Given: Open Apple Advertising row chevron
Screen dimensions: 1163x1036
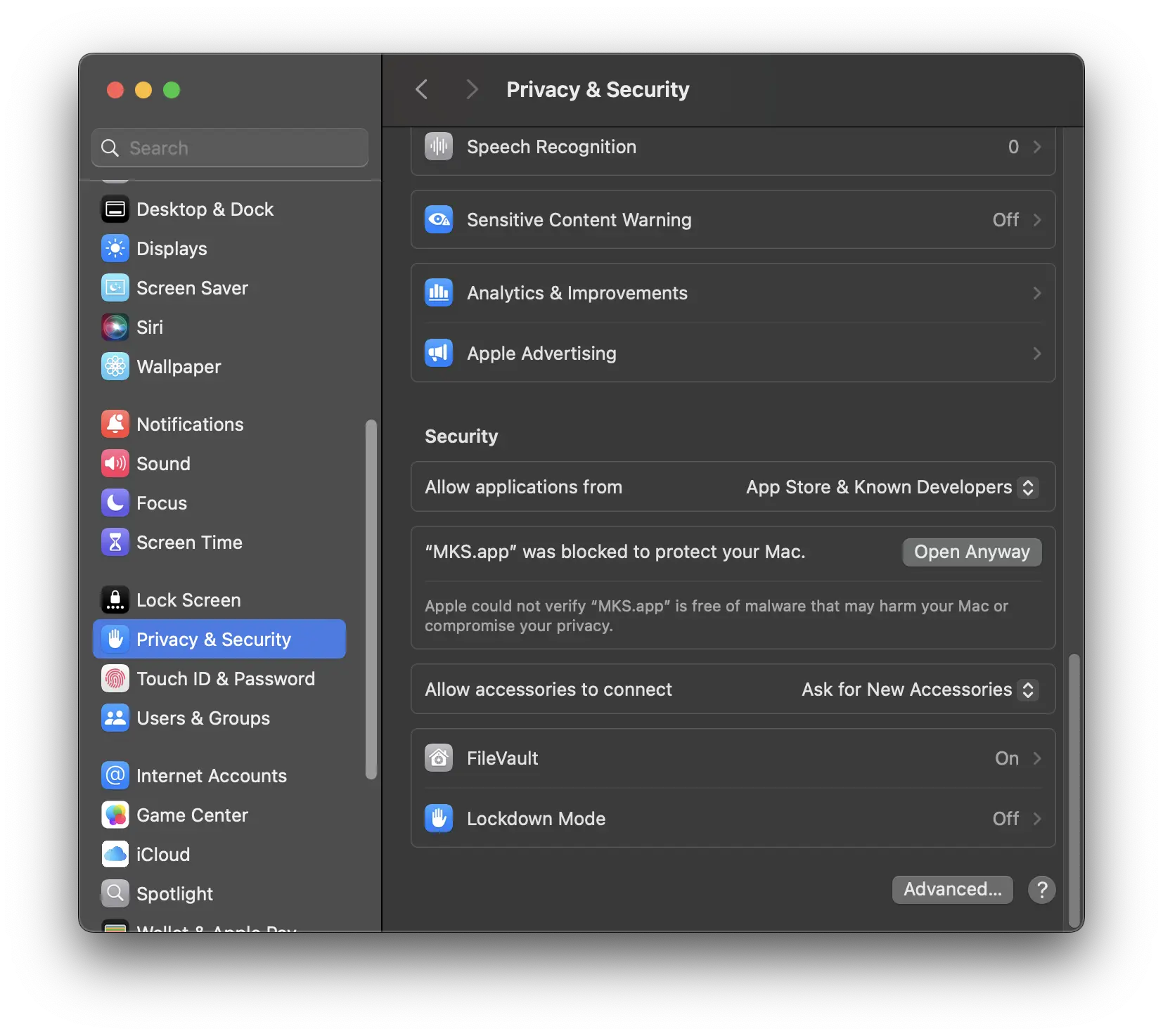Looking at the screenshot, I should 1037,354.
